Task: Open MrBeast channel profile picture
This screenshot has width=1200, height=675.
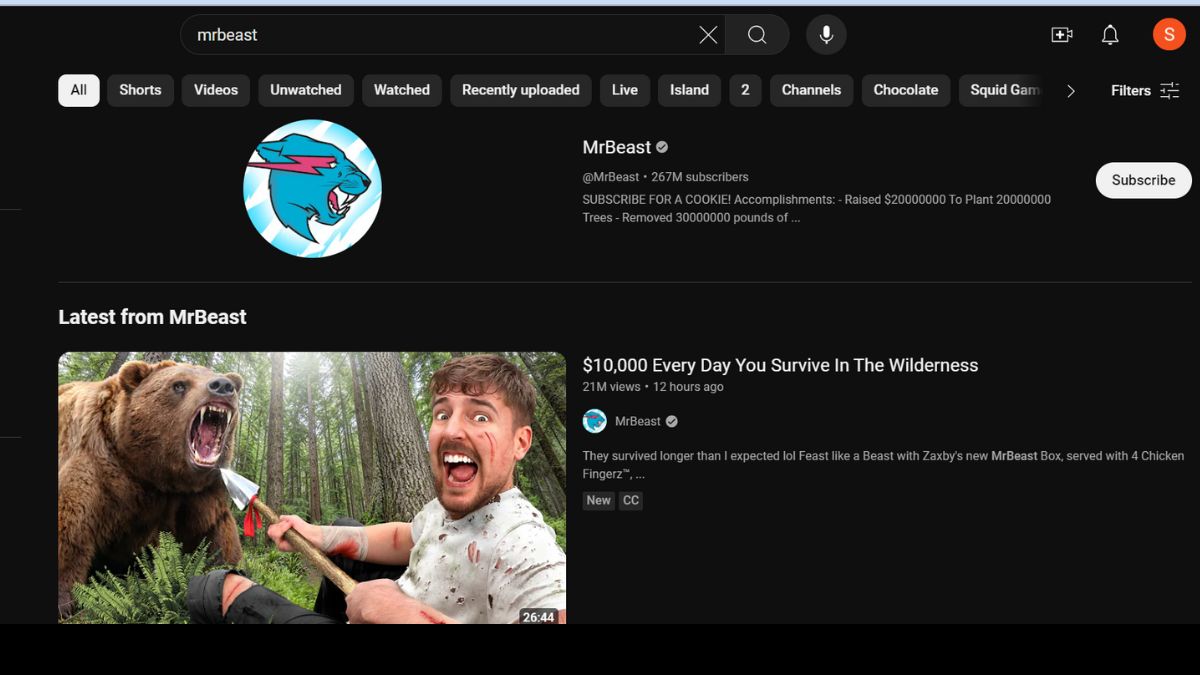Action: 312,189
